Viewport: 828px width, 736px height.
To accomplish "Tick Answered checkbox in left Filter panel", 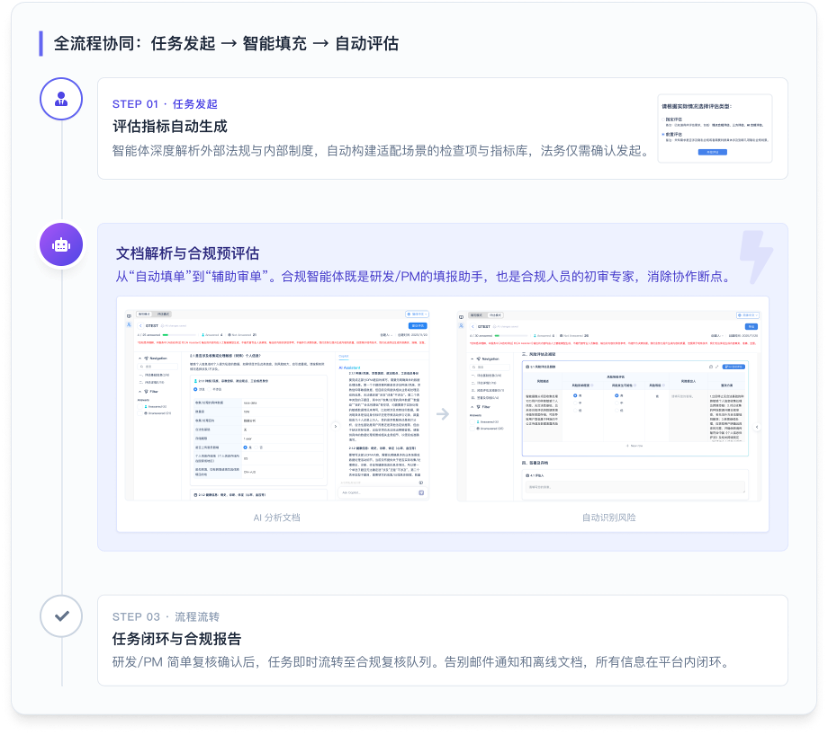I will (140, 407).
